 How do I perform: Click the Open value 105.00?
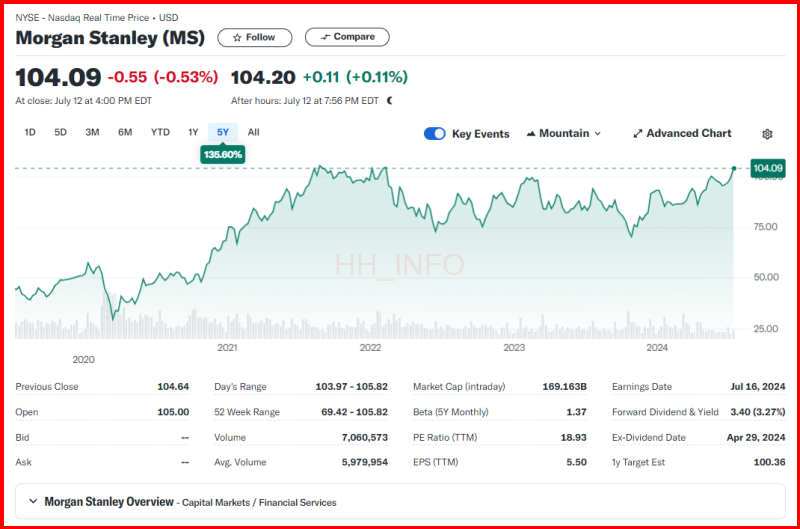pyautogui.click(x=173, y=412)
